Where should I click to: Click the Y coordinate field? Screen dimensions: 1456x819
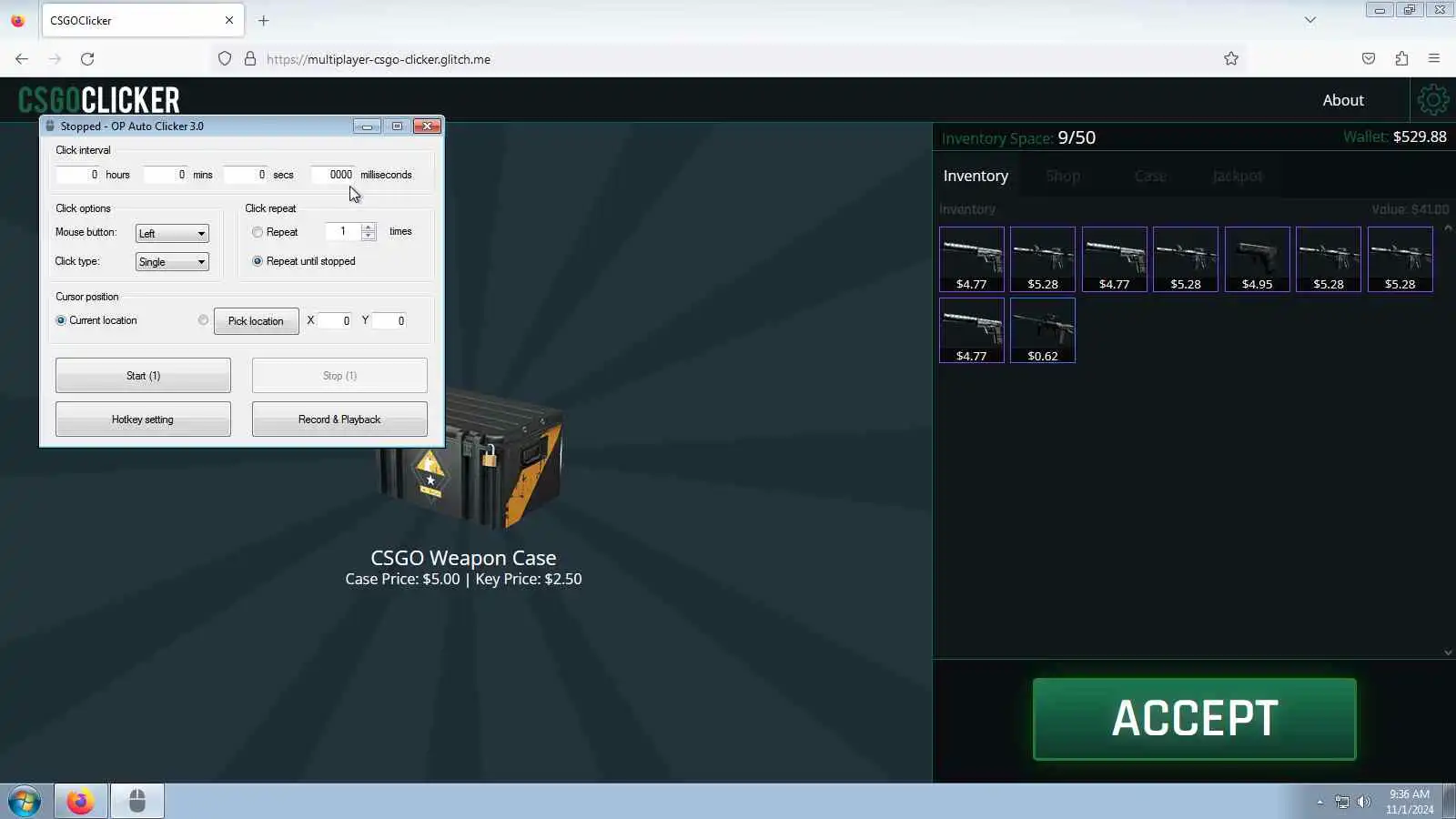click(x=389, y=320)
